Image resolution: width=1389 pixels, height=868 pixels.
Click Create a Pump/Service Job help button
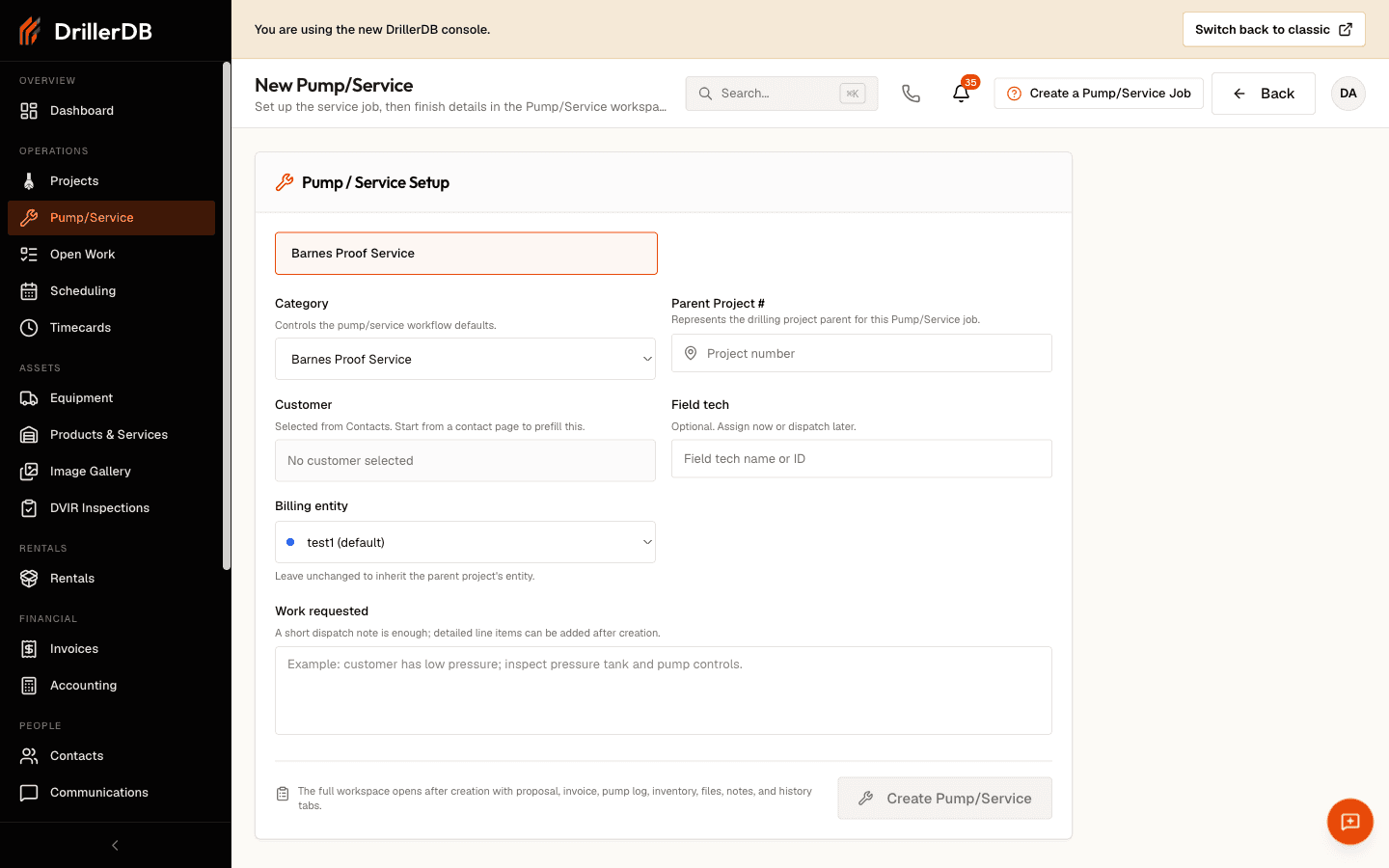click(x=1099, y=94)
